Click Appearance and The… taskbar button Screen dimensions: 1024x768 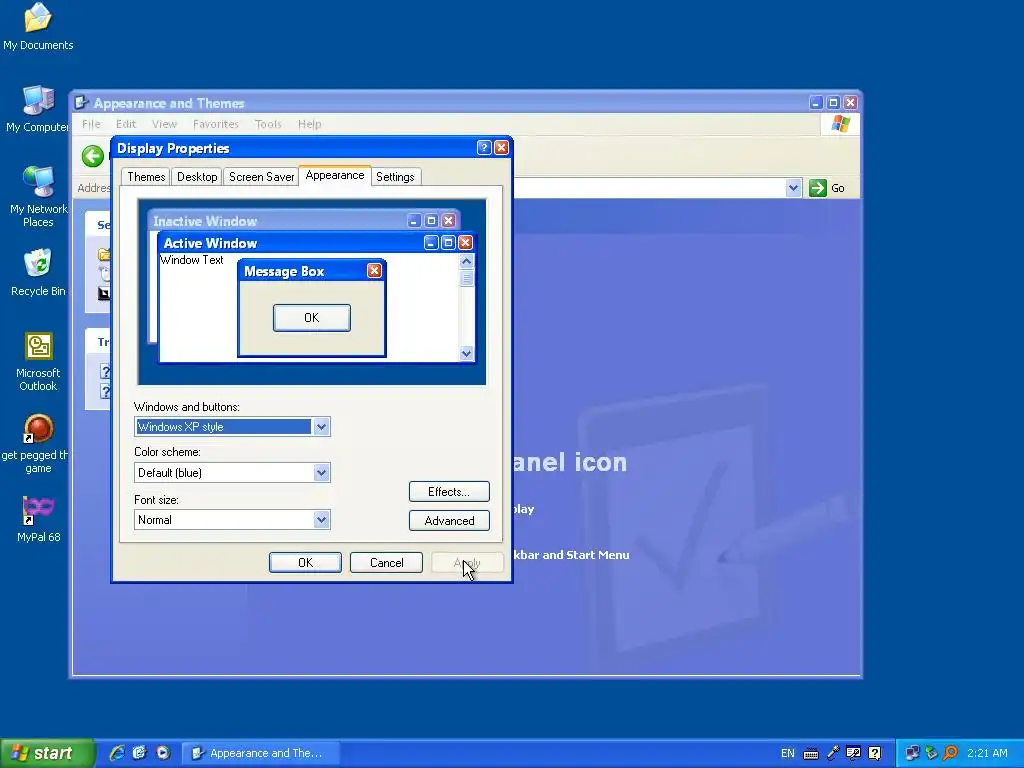pyautogui.click(x=260, y=753)
